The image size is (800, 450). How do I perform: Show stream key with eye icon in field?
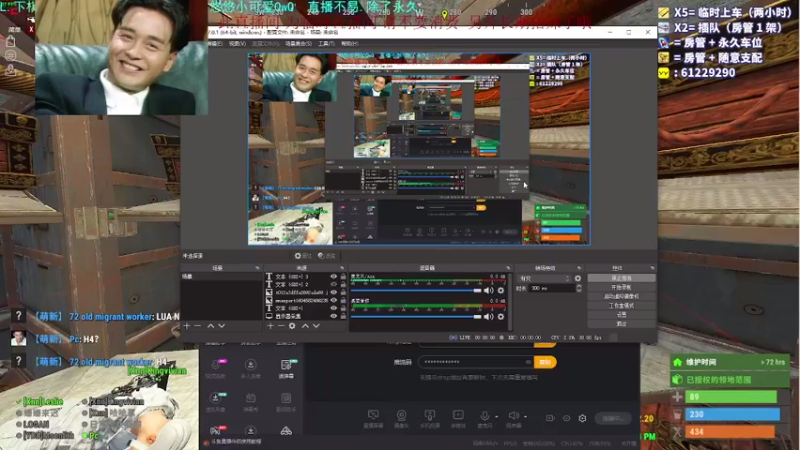click(x=528, y=362)
